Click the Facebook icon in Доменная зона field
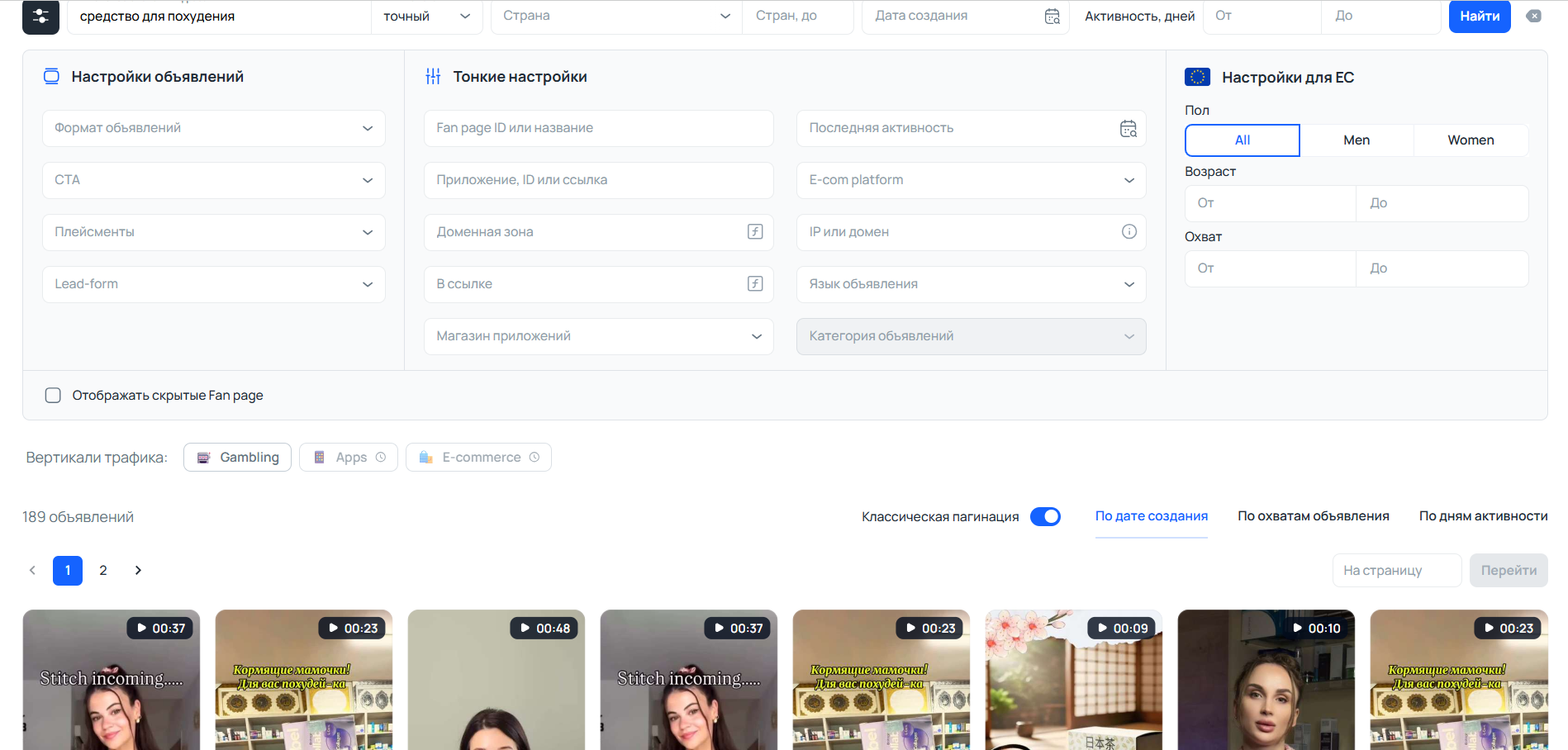The width and height of the screenshot is (1568, 750). [x=754, y=232]
